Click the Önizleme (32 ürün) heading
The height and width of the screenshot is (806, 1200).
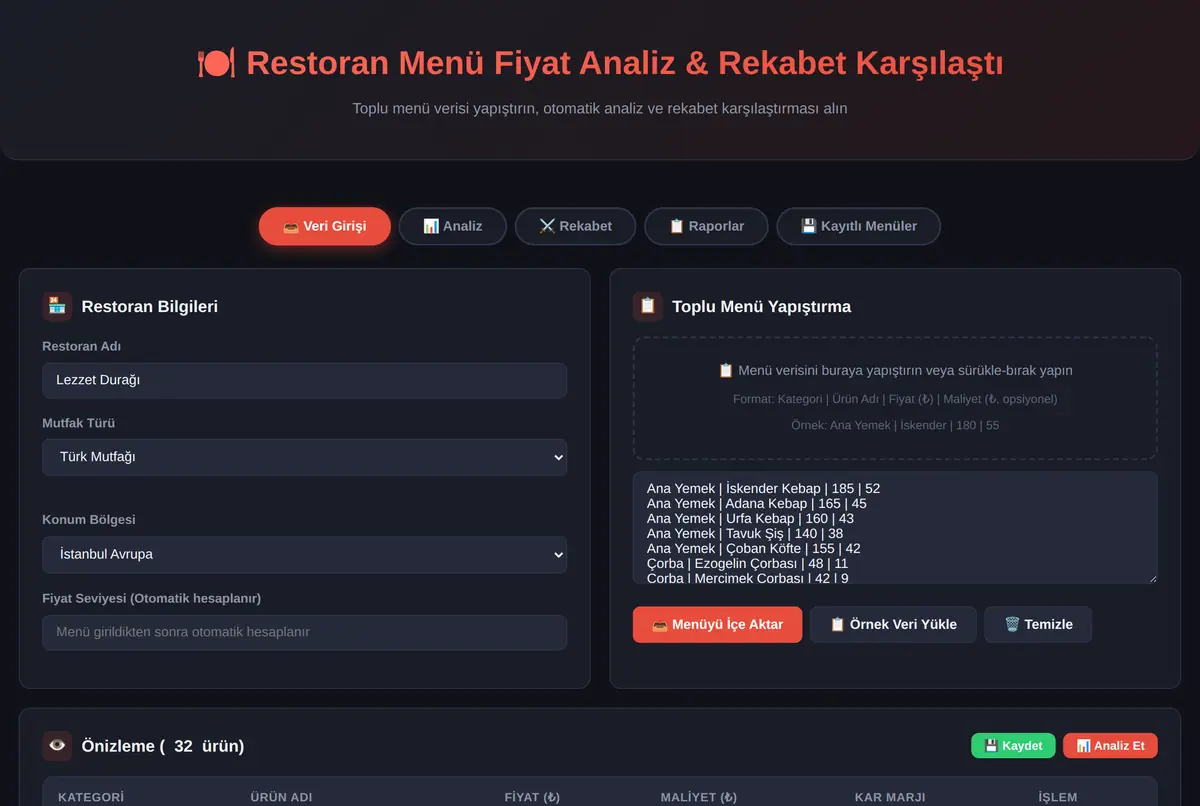tap(163, 746)
